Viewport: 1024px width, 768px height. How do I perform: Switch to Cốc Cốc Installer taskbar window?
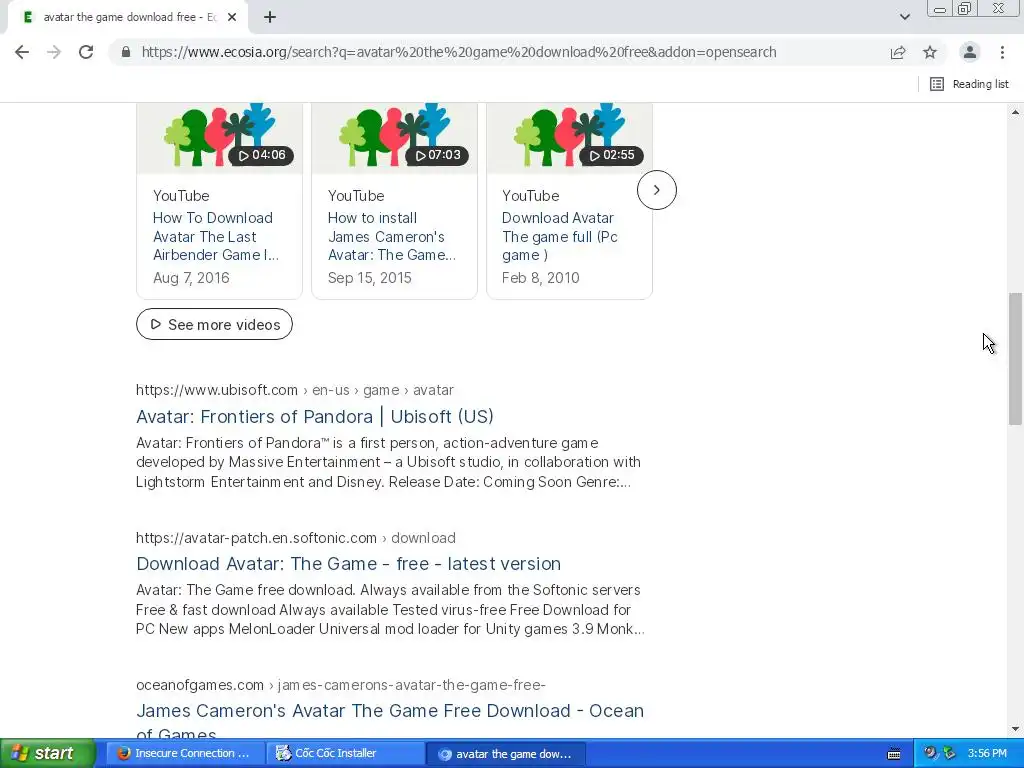[x=345, y=754]
